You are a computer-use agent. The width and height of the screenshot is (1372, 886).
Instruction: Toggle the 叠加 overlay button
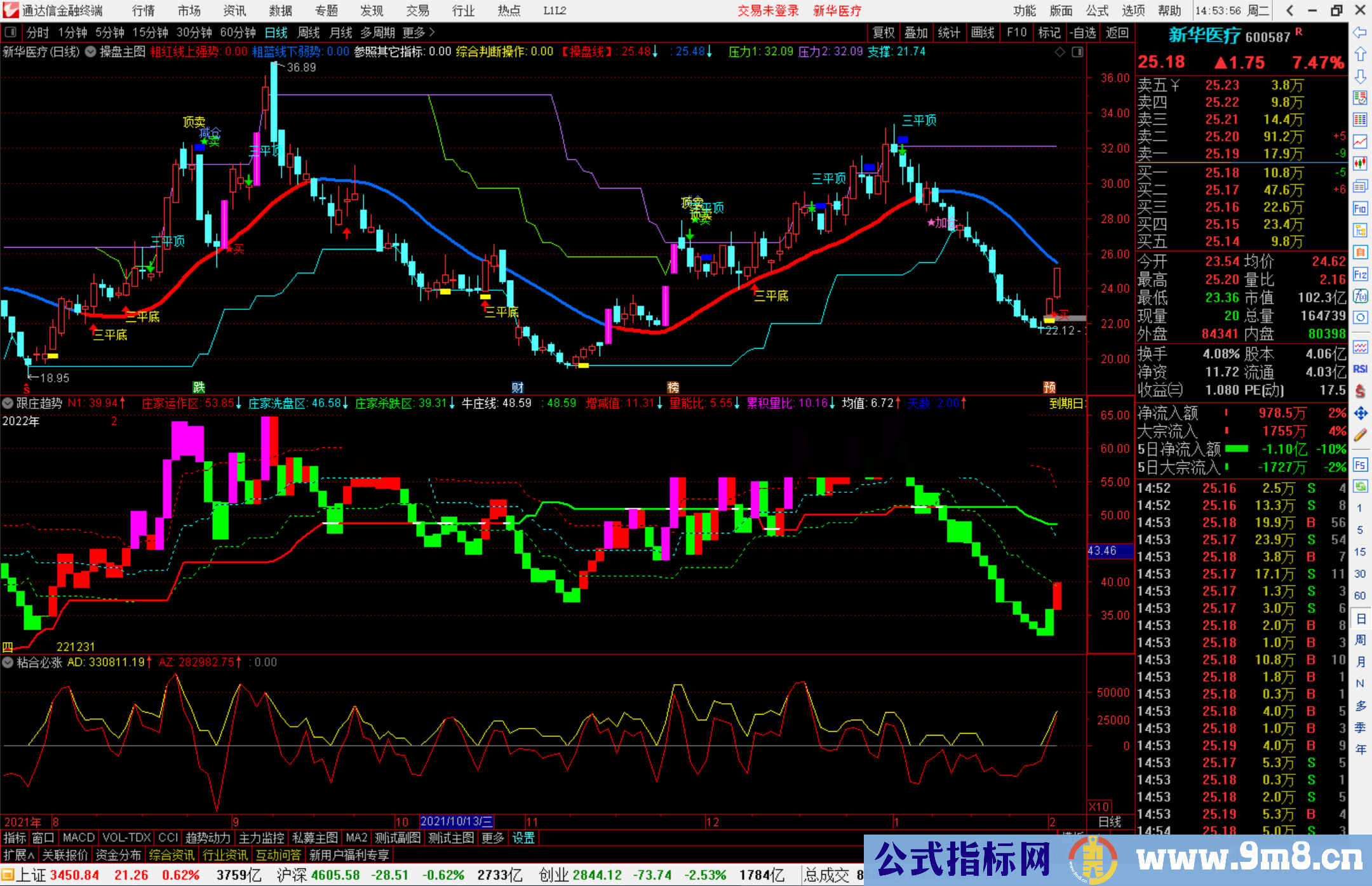916,32
